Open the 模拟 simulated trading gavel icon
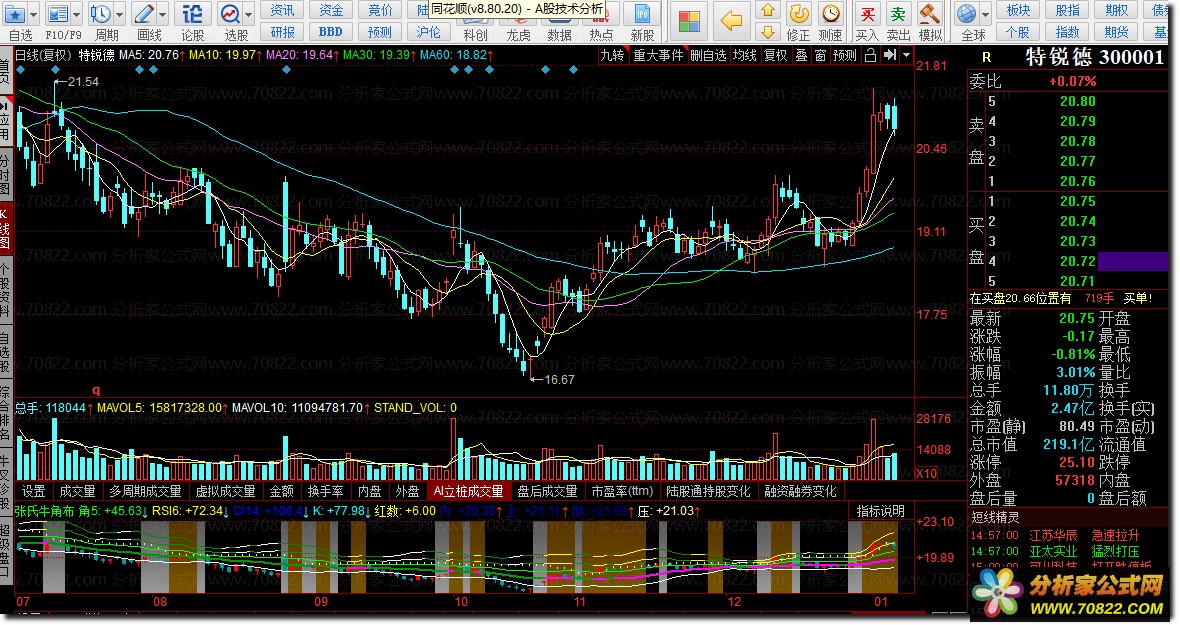 [x=930, y=14]
